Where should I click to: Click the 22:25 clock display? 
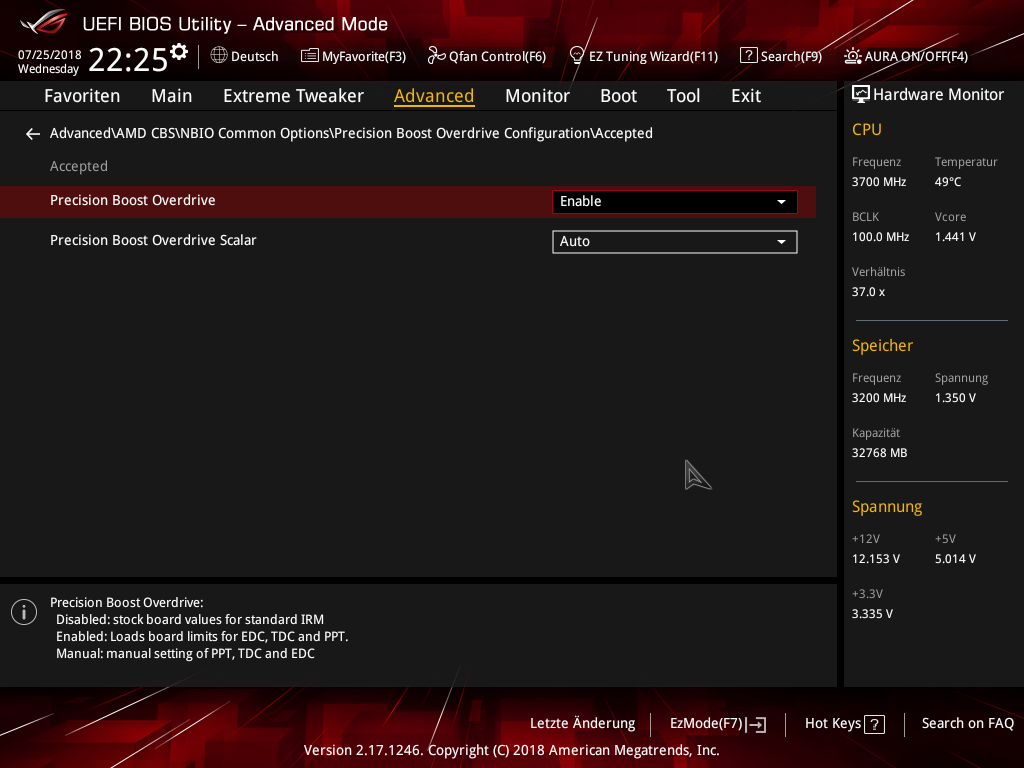128,59
